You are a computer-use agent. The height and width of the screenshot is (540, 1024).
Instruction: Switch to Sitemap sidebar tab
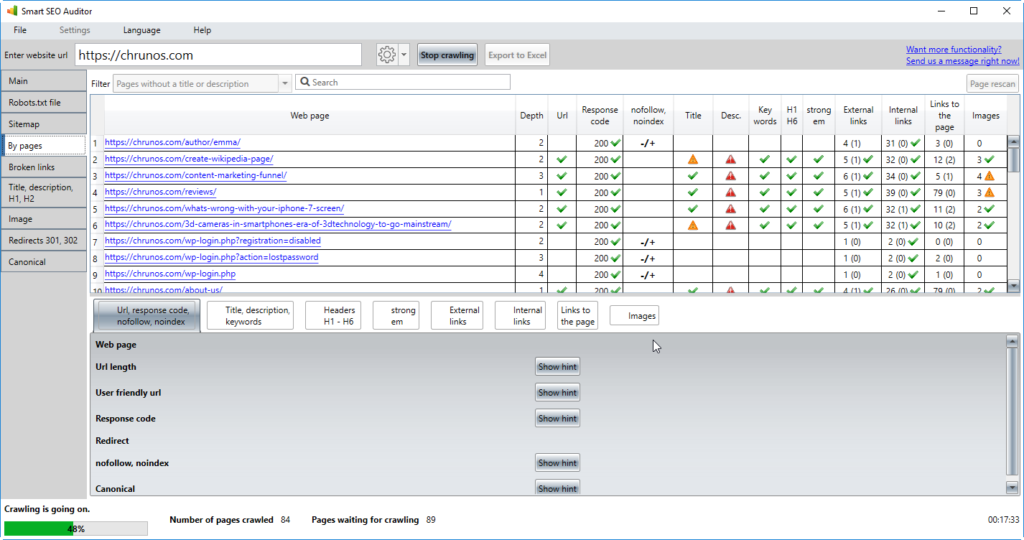(x=43, y=124)
